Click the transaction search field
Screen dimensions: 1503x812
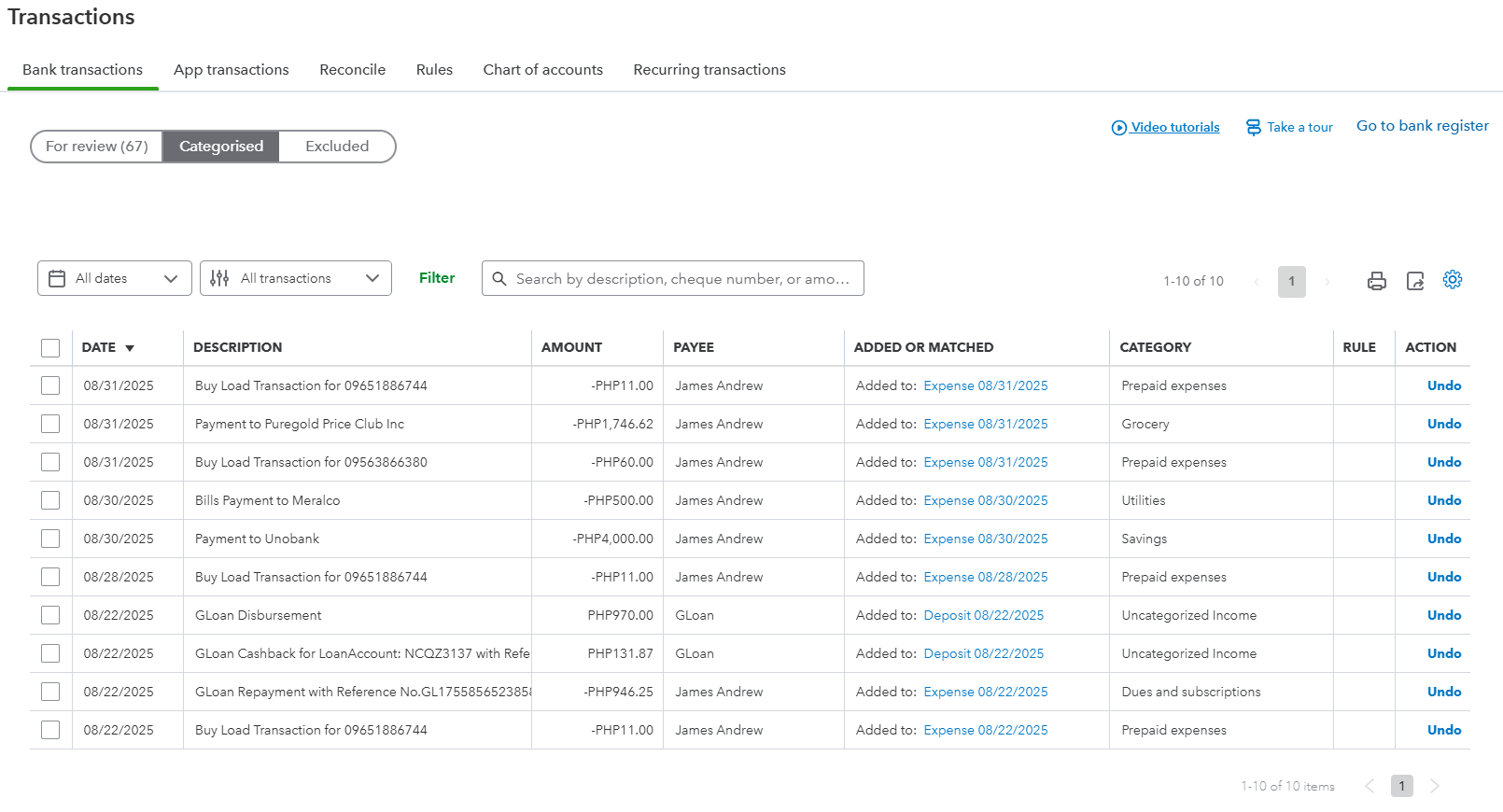coord(681,279)
